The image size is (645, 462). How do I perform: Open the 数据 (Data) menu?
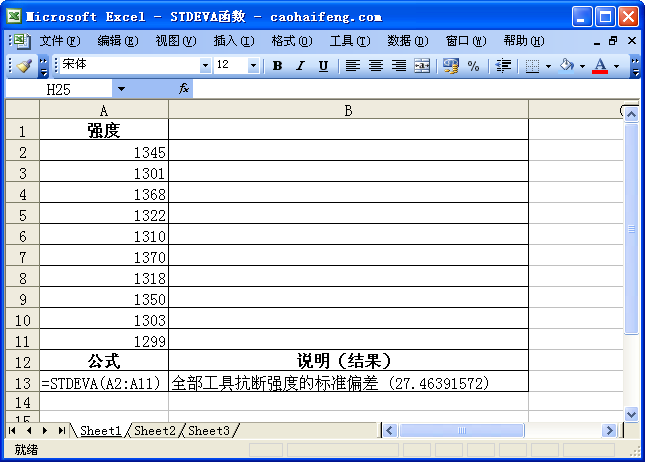pyautogui.click(x=407, y=41)
